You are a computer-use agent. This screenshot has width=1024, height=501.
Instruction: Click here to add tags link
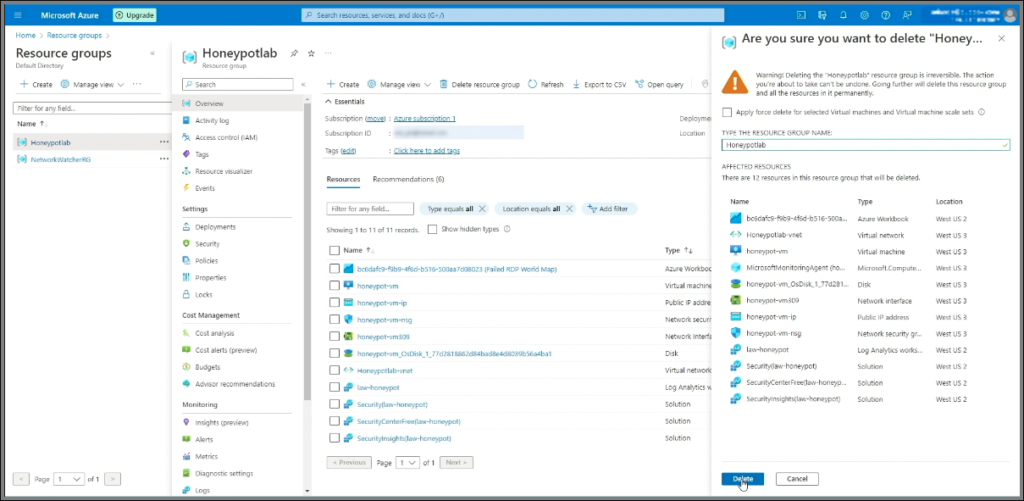pos(426,150)
